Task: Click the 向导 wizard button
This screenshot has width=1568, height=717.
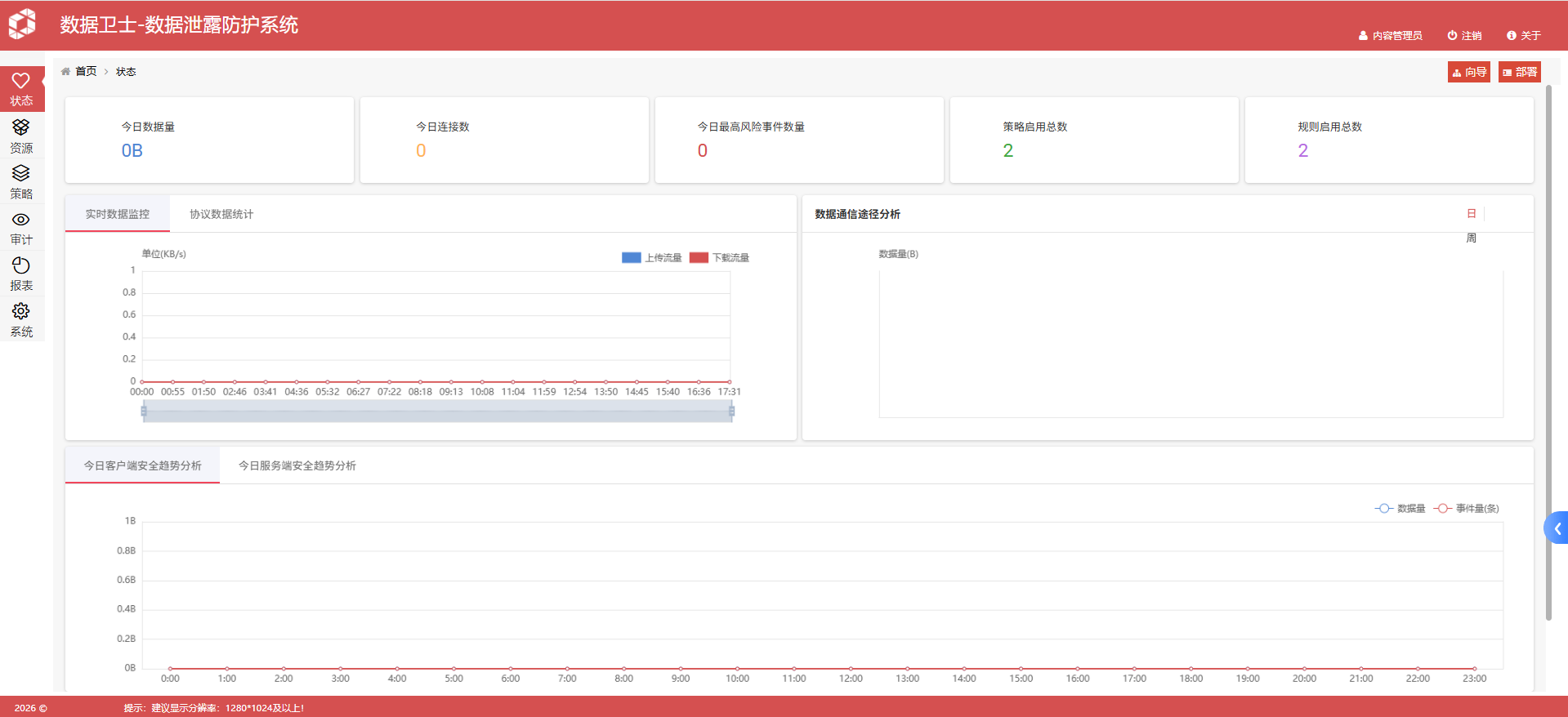Action: pos(1469,73)
